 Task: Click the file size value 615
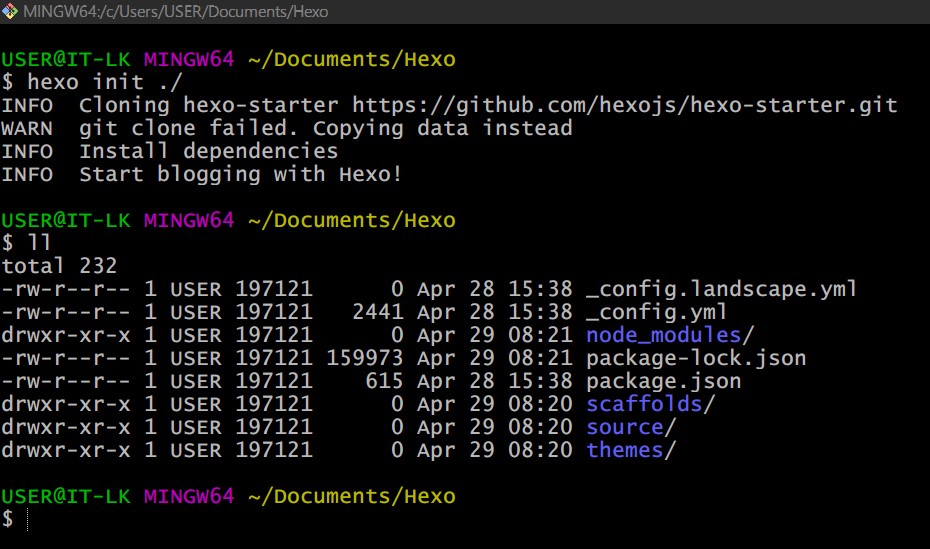point(384,381)
